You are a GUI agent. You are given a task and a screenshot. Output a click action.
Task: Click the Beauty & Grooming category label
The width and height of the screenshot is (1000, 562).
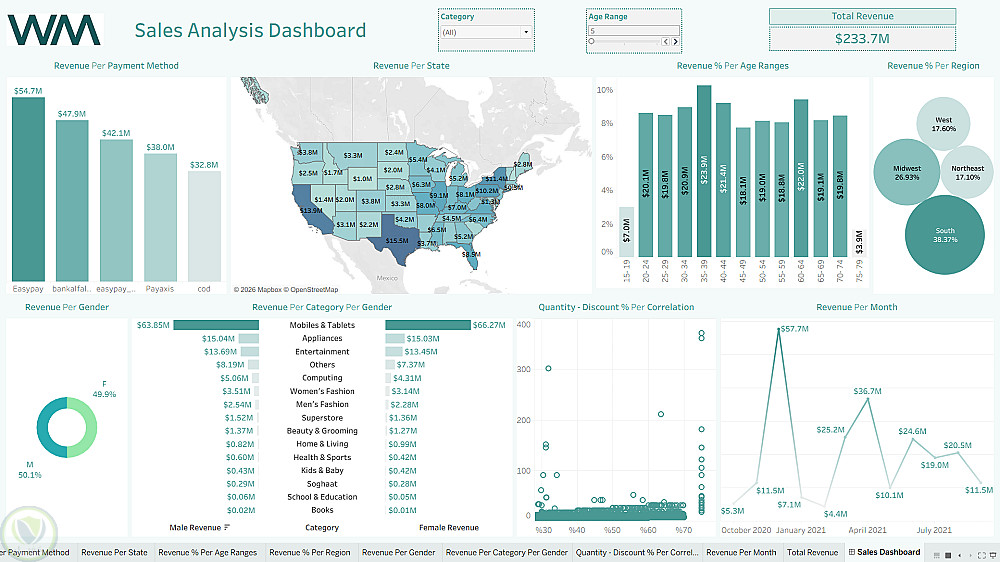pos(322,431)
